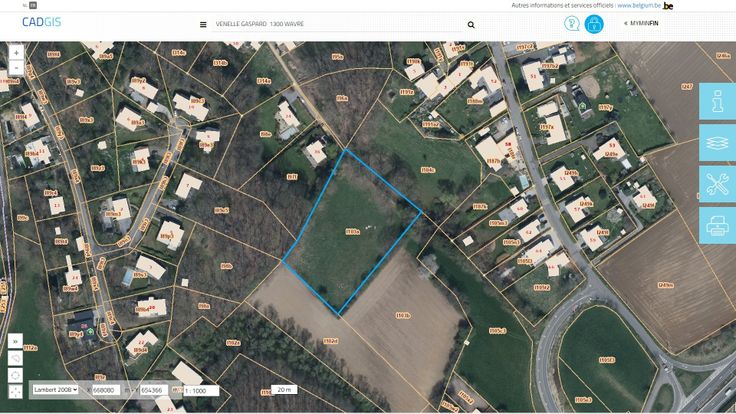This screenshot has height=414, width=736.
Task: Click the 1:1000 scale input box
Action: [x=201, y=391]
